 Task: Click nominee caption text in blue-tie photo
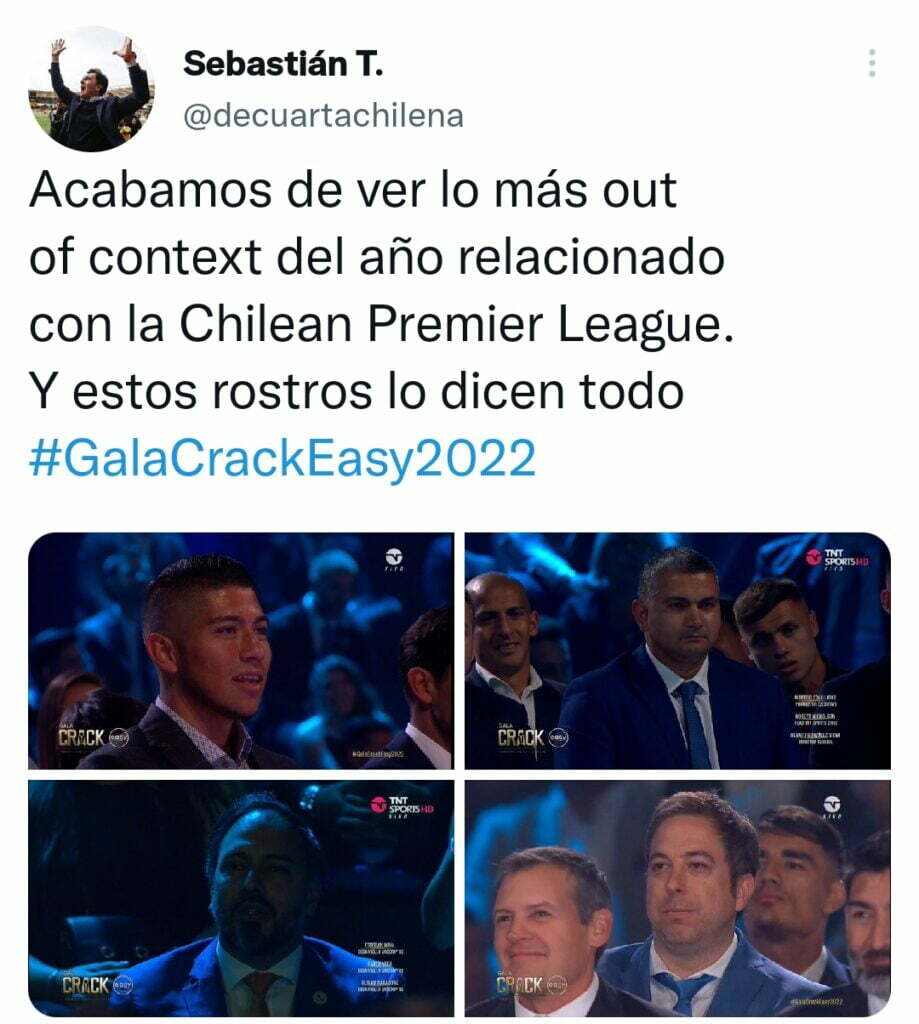(816, 720)
